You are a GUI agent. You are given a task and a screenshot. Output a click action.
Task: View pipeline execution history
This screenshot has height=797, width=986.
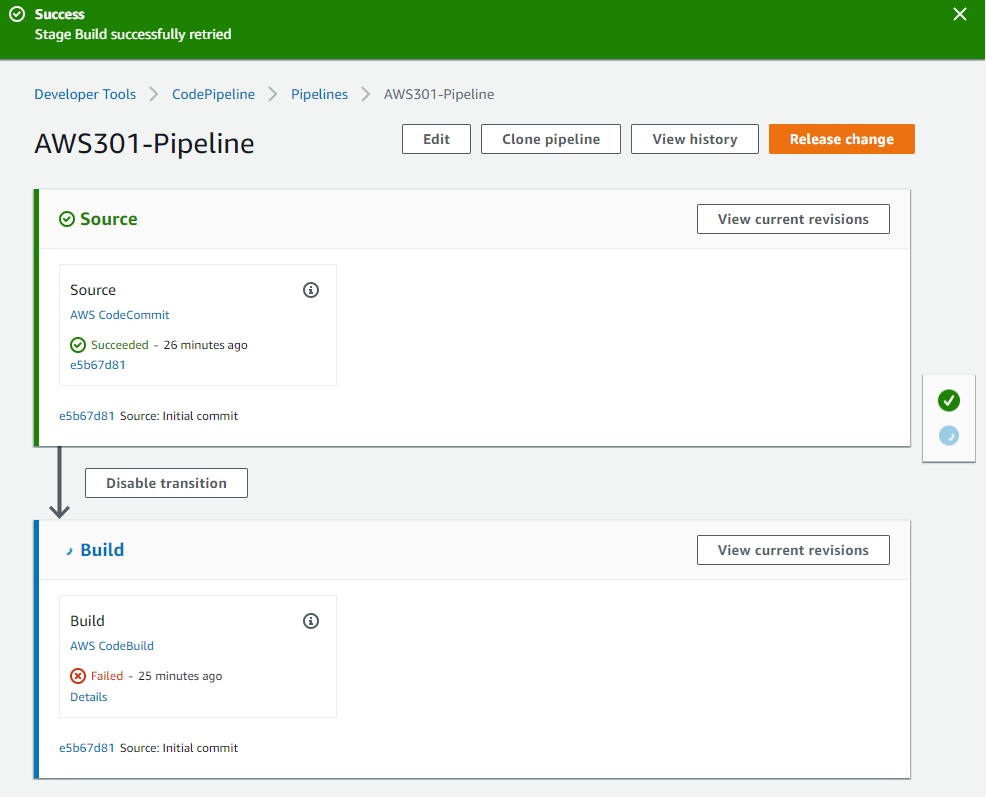(x=695, y=139)
